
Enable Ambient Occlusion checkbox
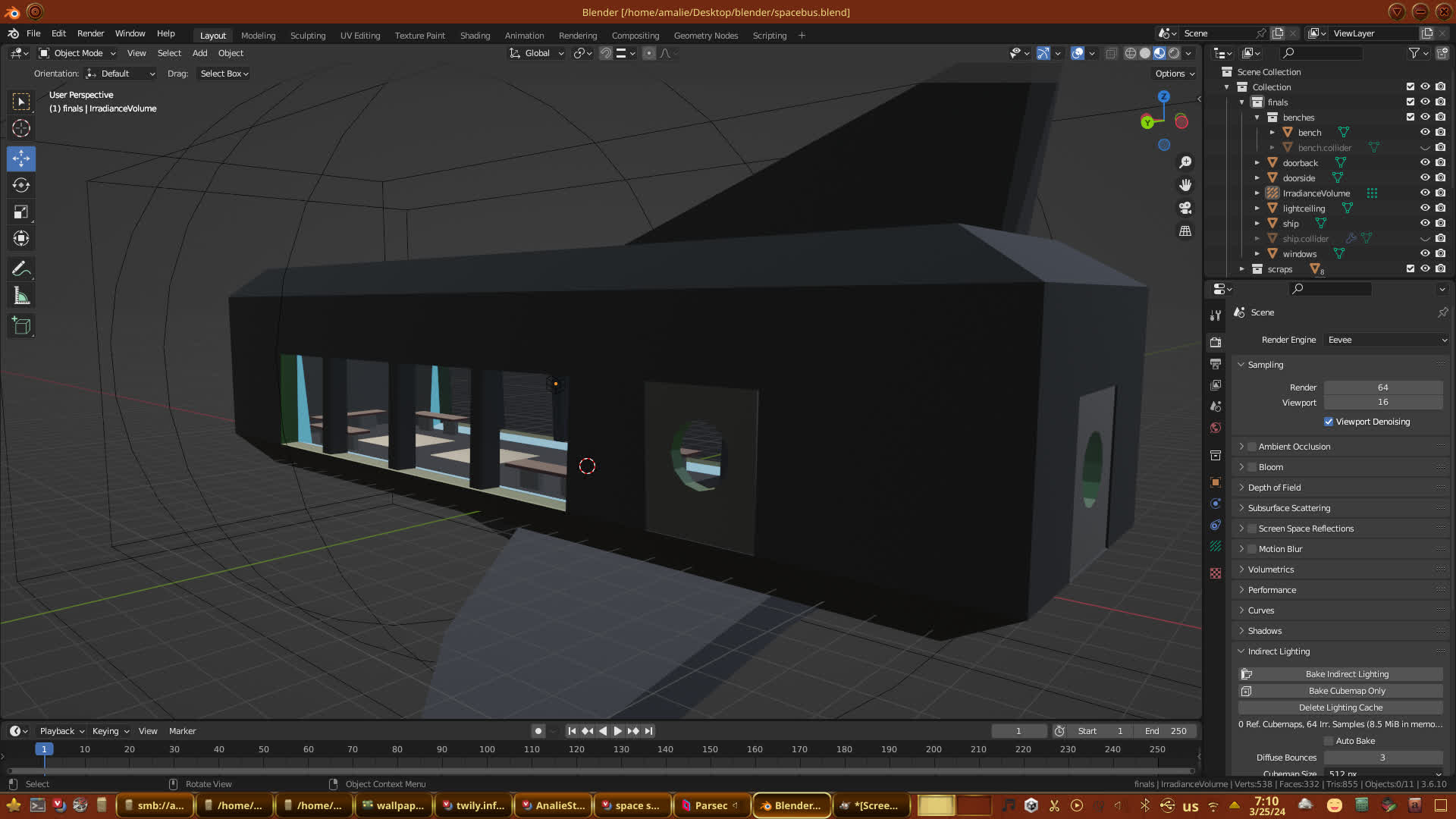coord(1252,447)
